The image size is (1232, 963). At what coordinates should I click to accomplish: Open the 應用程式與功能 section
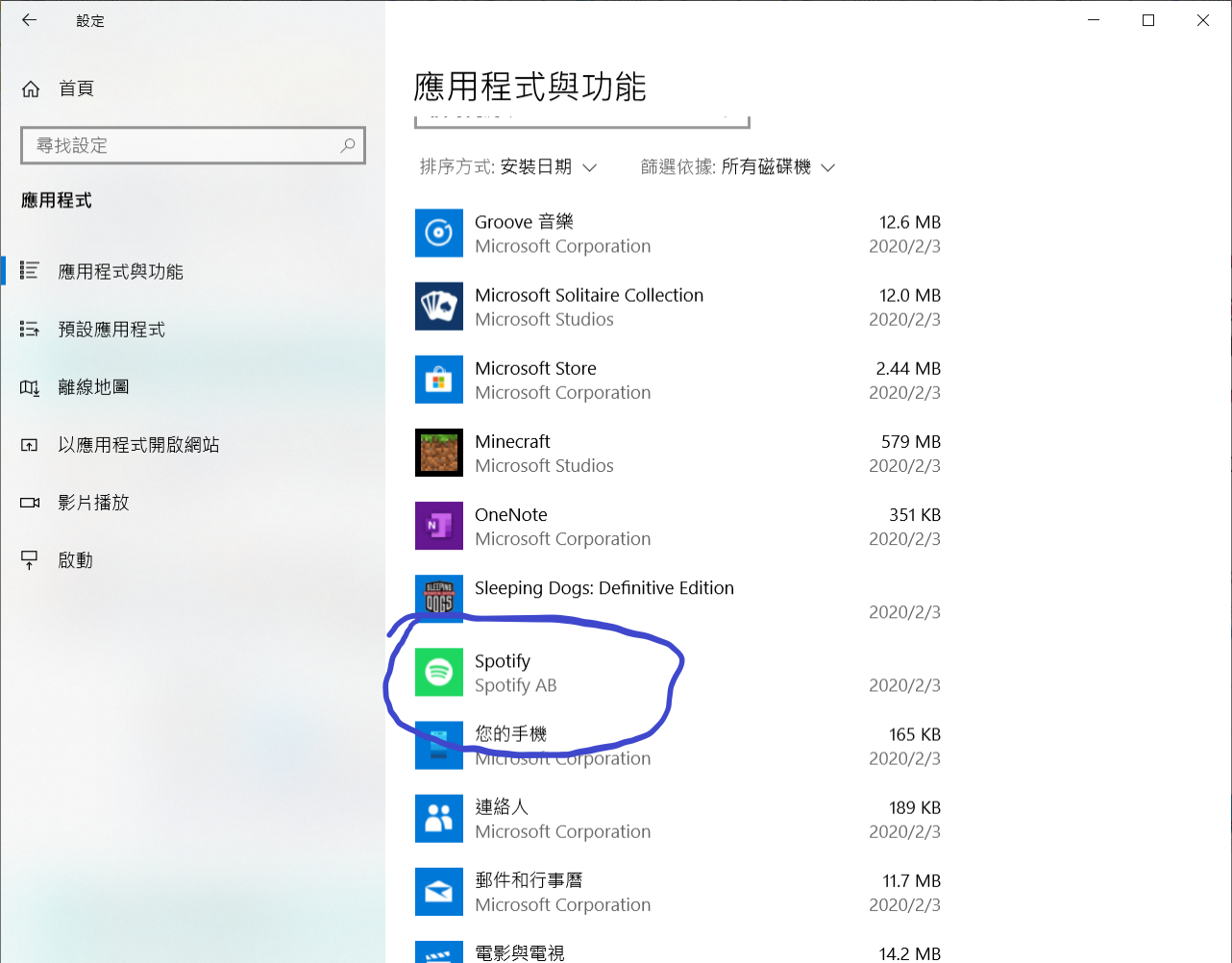(x=120, y=272)
